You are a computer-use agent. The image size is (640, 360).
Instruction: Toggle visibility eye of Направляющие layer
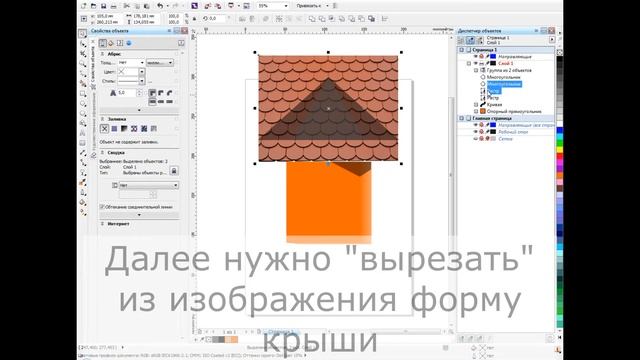point(476,56)
